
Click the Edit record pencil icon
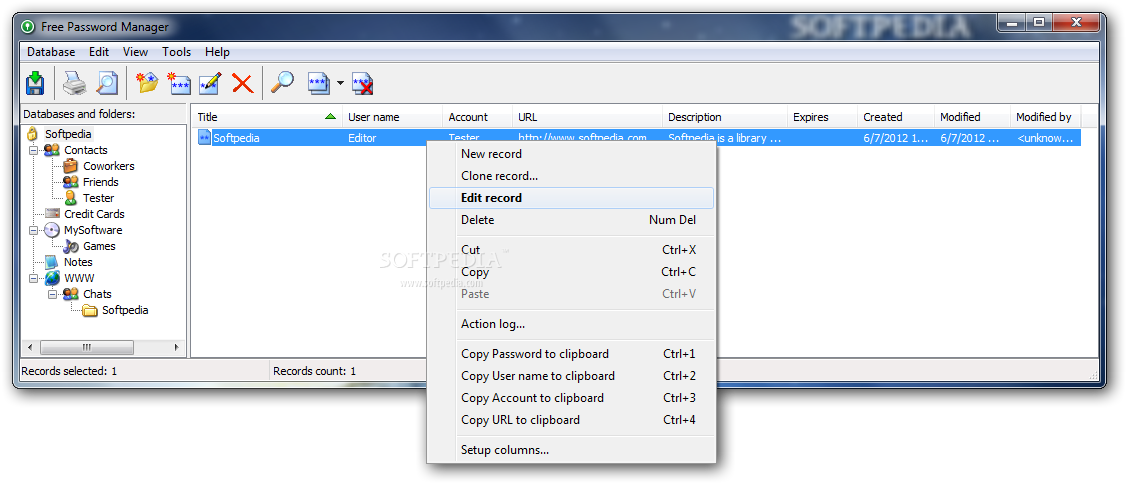pos(210,83)
